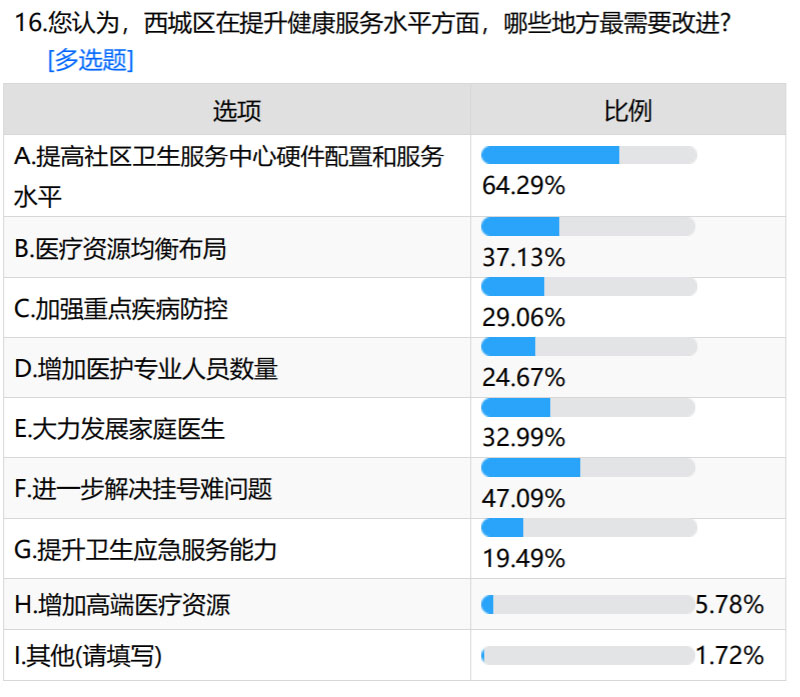This screenshot has height=697, width=800.
Task: Click the 5.78% progress bar
Action: coord(588,605)
